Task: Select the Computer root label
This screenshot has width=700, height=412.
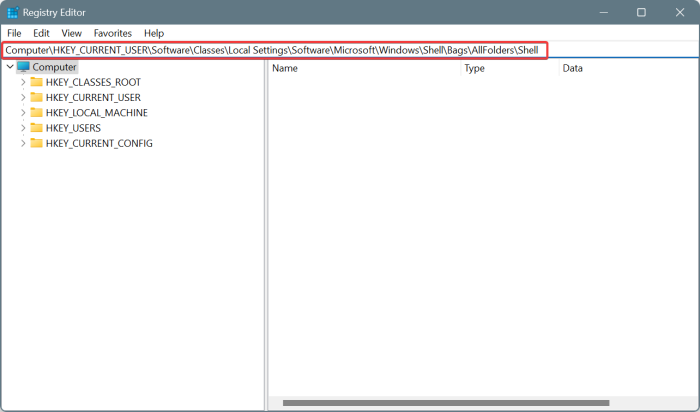Action: pyautogui.click(x=54, y=67)
